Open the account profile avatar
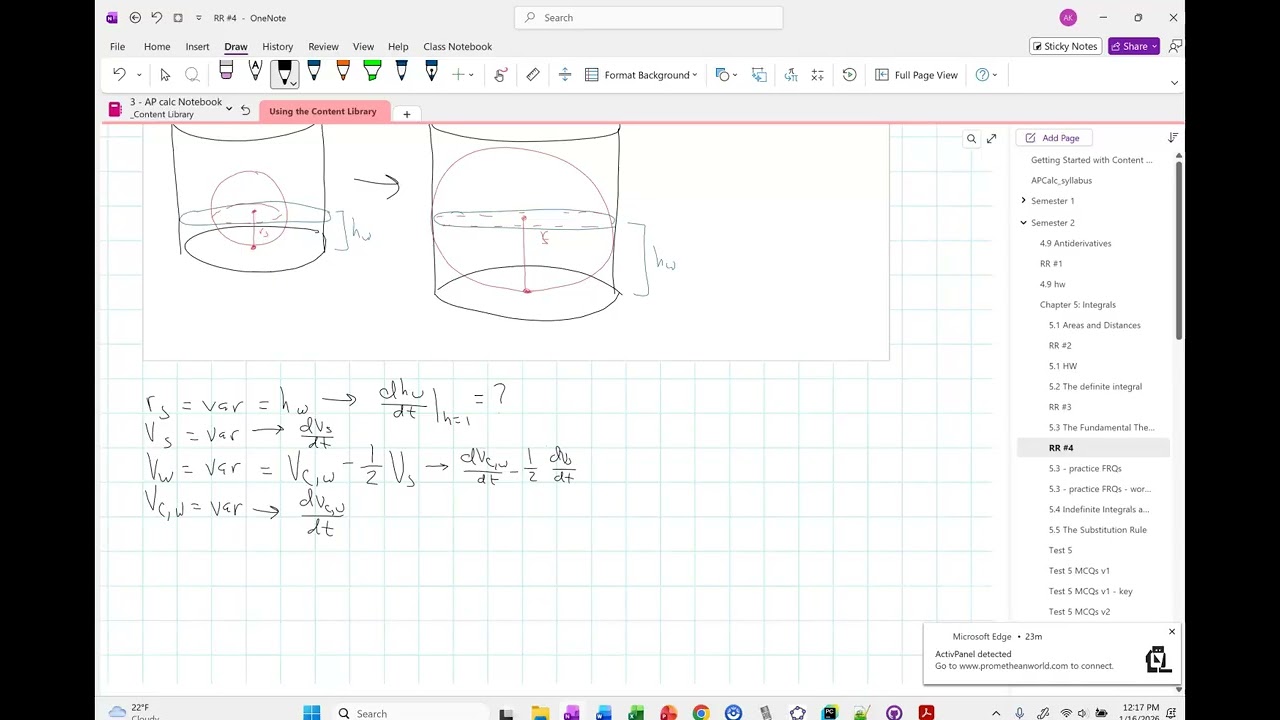Viewport: 1280px width, 720px height. coord(1068,17)
